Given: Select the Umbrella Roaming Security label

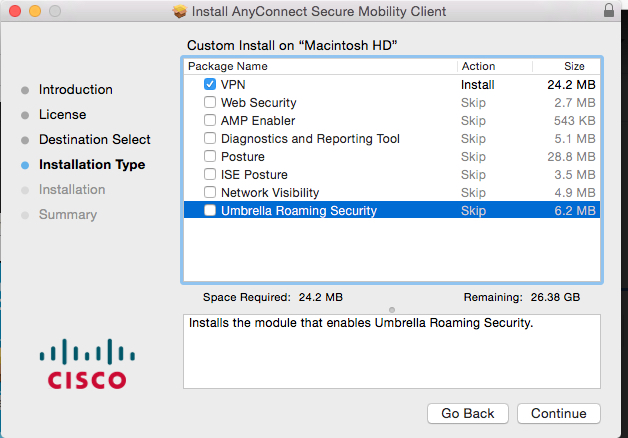Looking at the screenshot, I should point(299,211).
